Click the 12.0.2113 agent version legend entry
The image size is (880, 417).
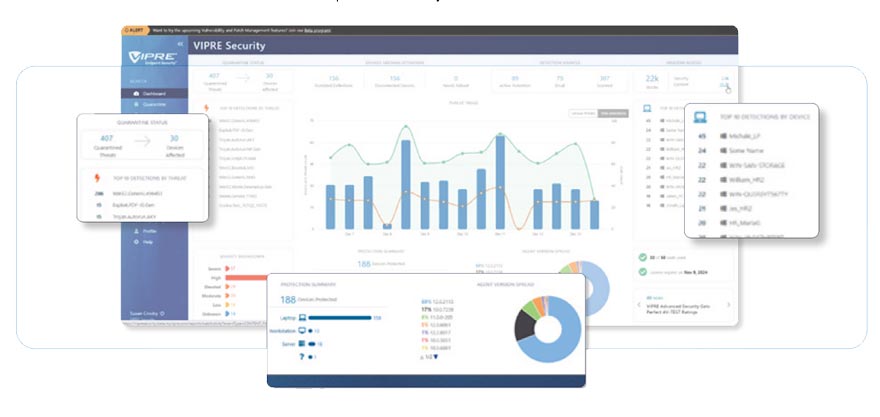pos(438,301)
